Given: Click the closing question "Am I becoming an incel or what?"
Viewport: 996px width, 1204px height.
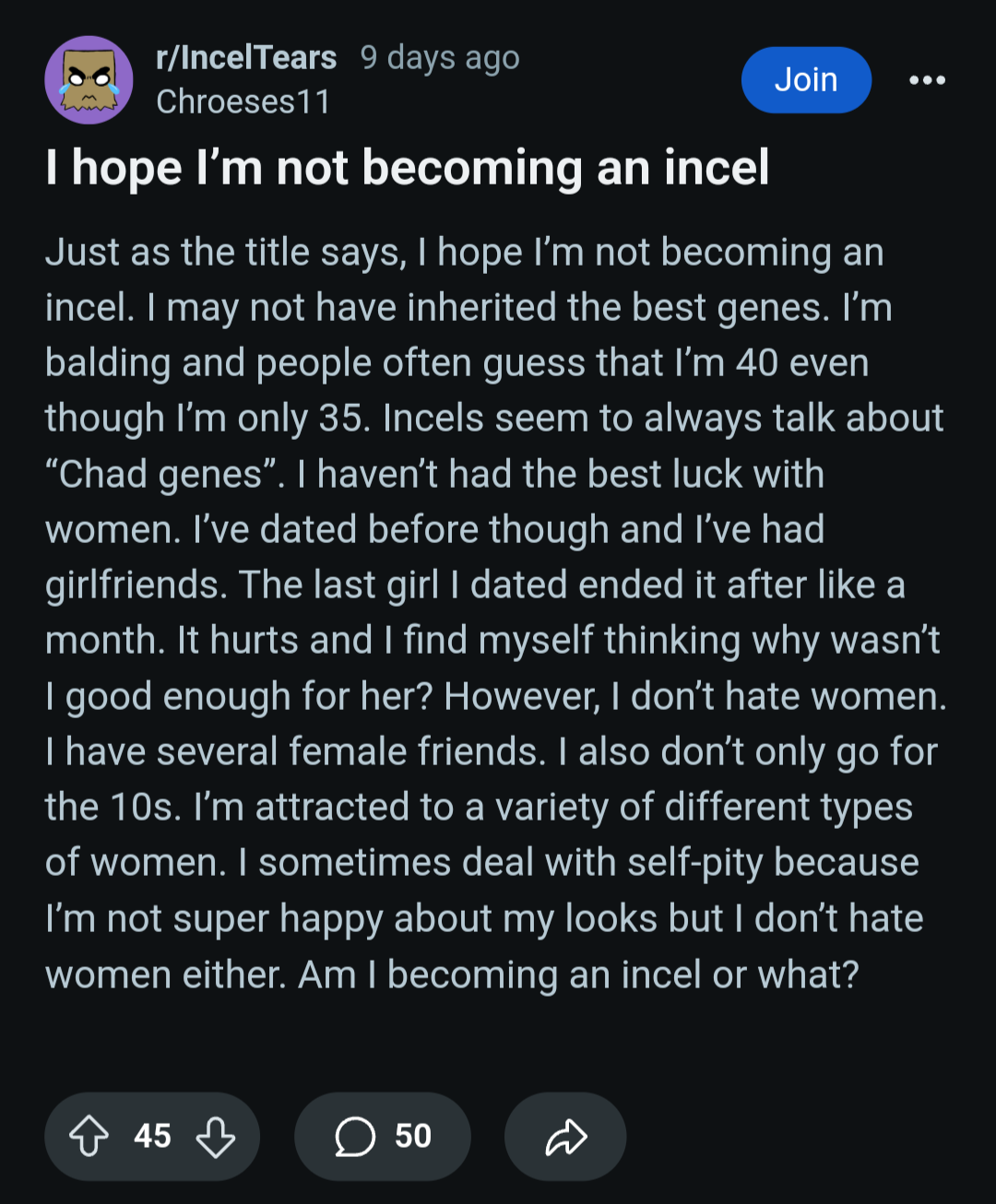Looking at the screenshot, I should (578, 974).
